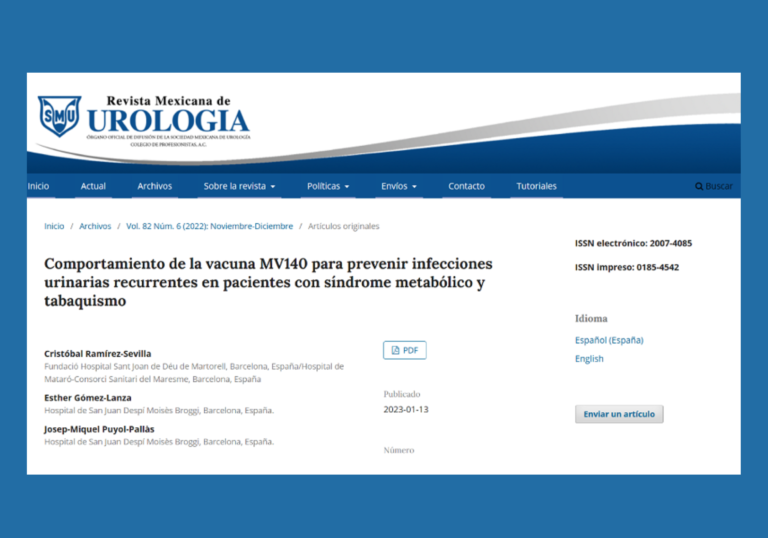Switch language to English
768x538 pixels.
pos(589,359)
